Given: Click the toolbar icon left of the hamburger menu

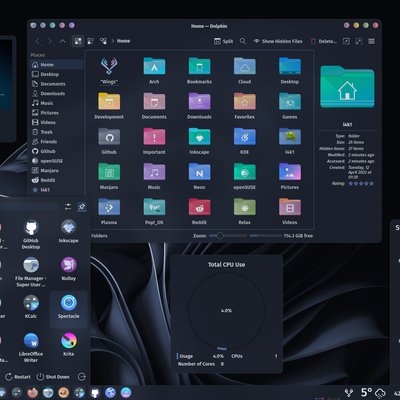Looking at the screenshot, I should click(x=359, y=41).
